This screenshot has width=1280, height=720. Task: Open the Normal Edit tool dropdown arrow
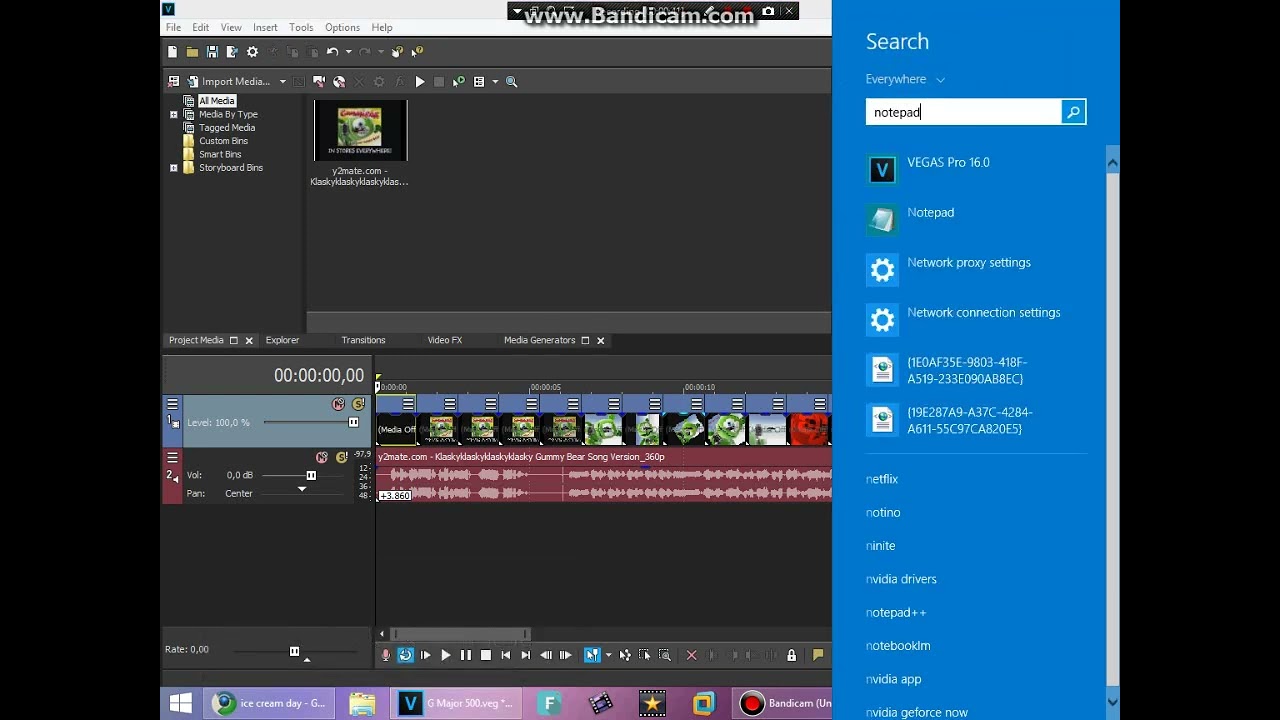pyautogui.click(x=608, y=655)
